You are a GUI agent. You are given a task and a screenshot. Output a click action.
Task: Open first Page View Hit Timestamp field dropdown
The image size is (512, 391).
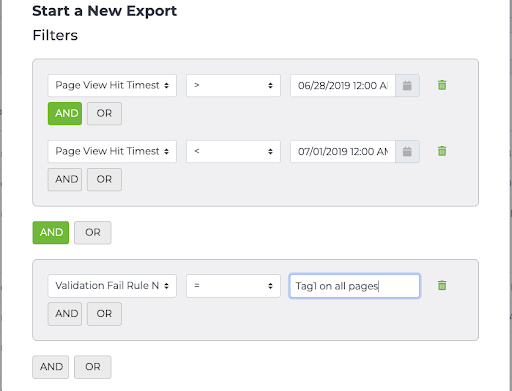112,86
